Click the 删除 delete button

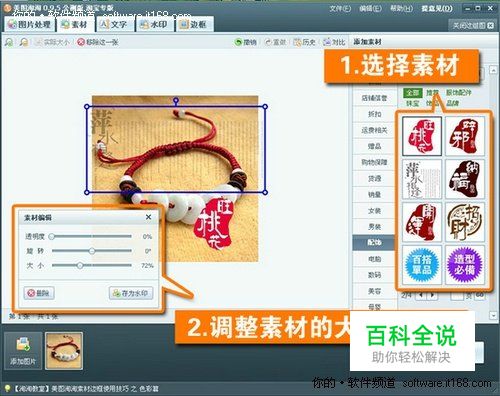point(39,293)
